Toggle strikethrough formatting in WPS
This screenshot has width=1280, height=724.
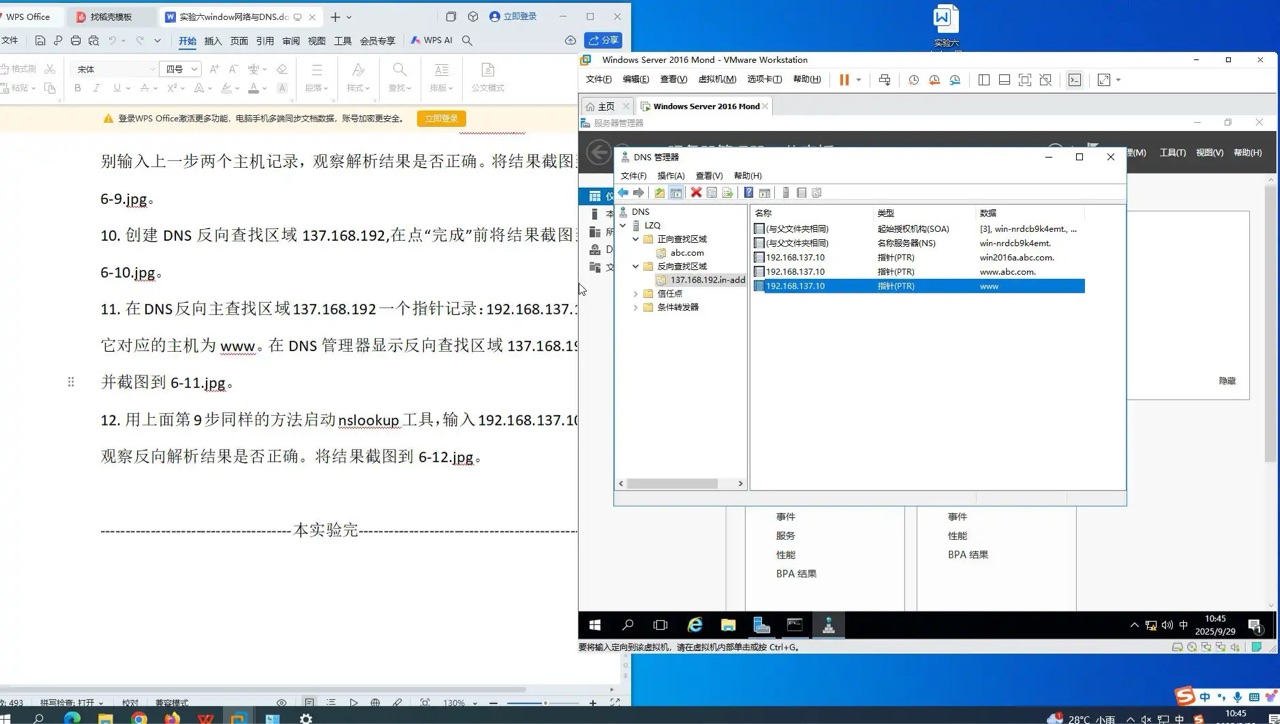(144, 88)
